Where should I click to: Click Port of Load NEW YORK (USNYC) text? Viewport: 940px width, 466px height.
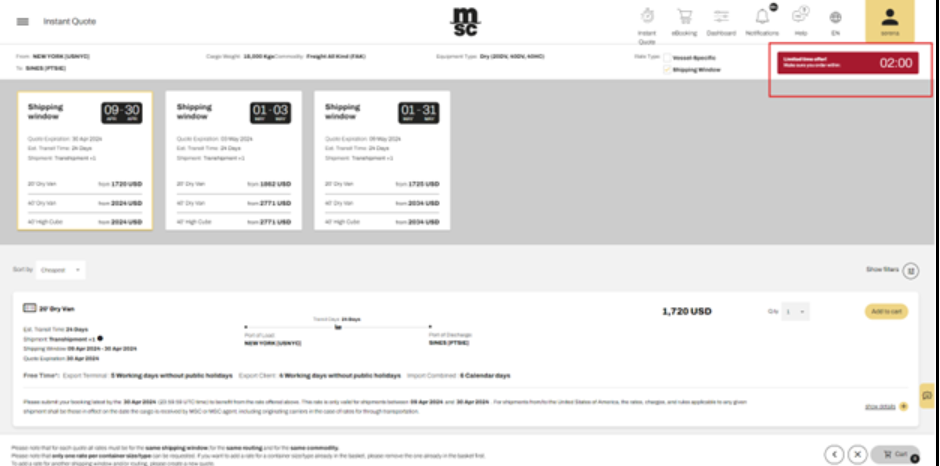coord(273,343)
